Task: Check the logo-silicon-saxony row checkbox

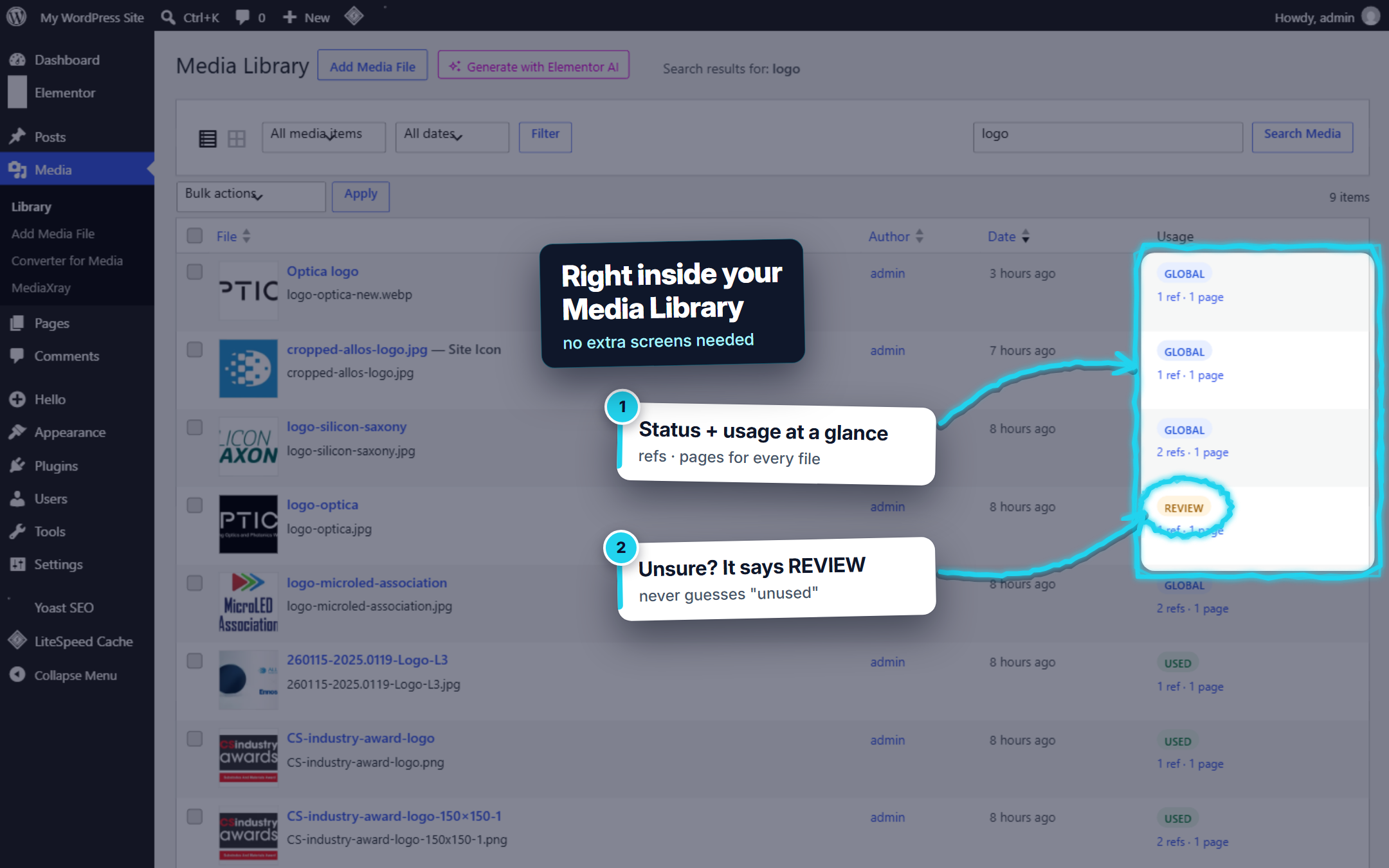Action: click(195, 427)
